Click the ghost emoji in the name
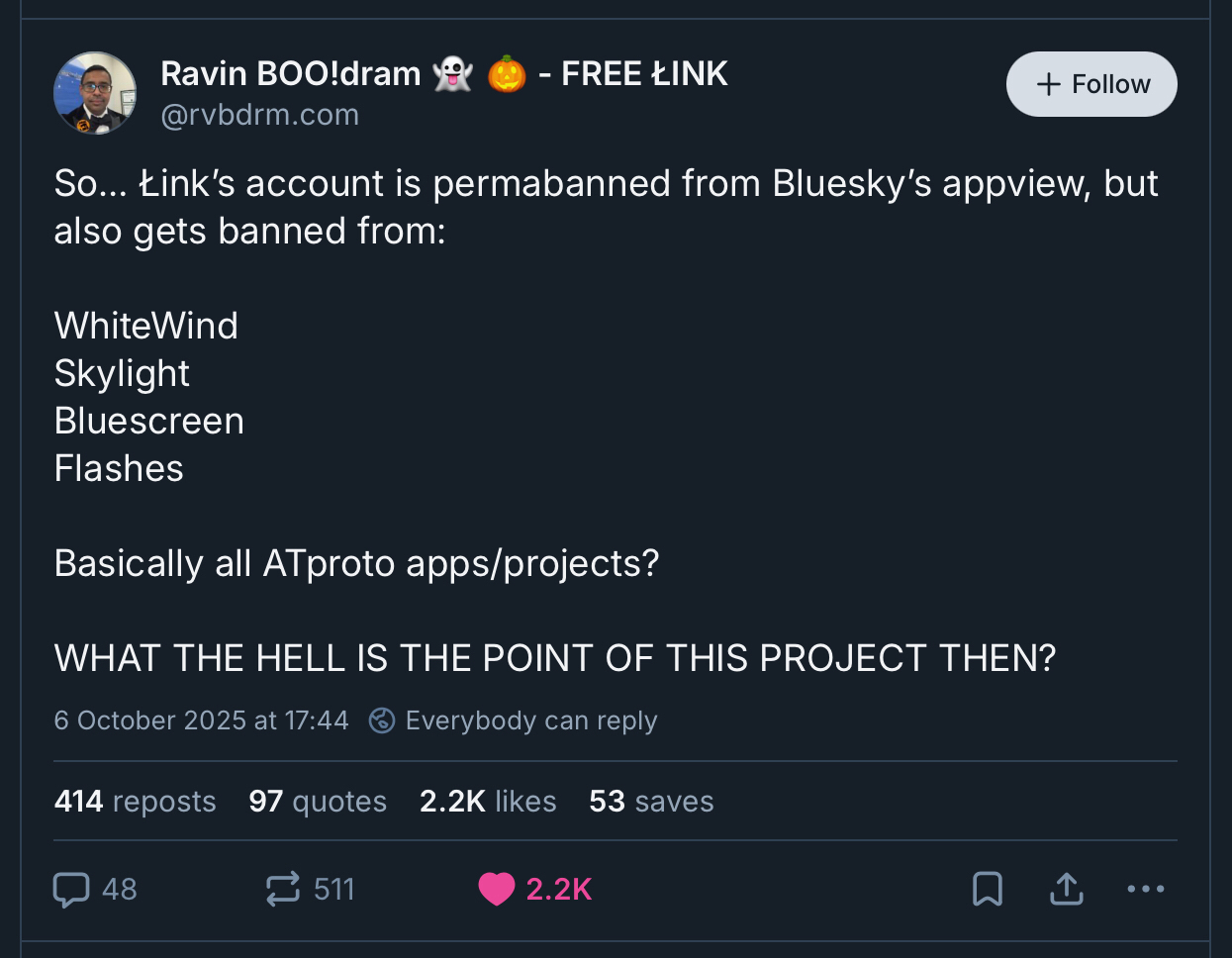The image size is (1232, 958). (453, 74)
